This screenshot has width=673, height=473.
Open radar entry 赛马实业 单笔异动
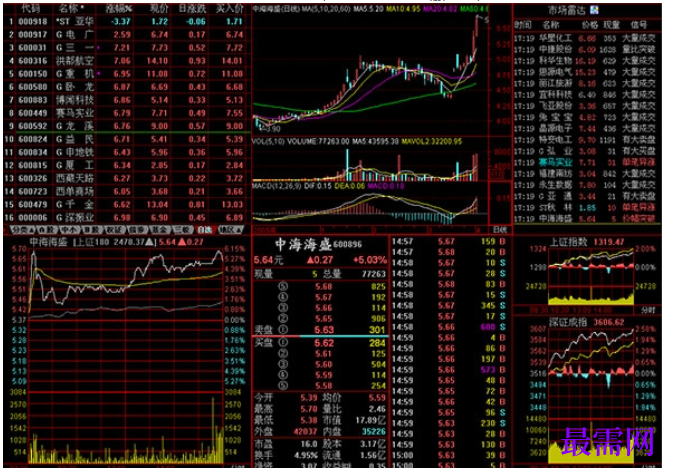click(585, 163)
